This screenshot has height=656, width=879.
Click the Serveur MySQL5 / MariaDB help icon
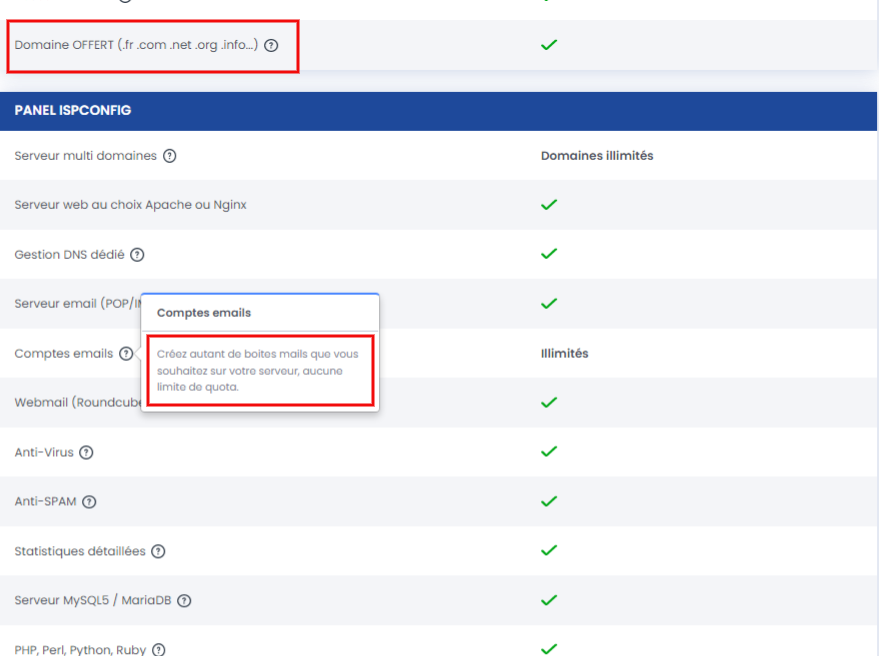[x=183, y=601]
